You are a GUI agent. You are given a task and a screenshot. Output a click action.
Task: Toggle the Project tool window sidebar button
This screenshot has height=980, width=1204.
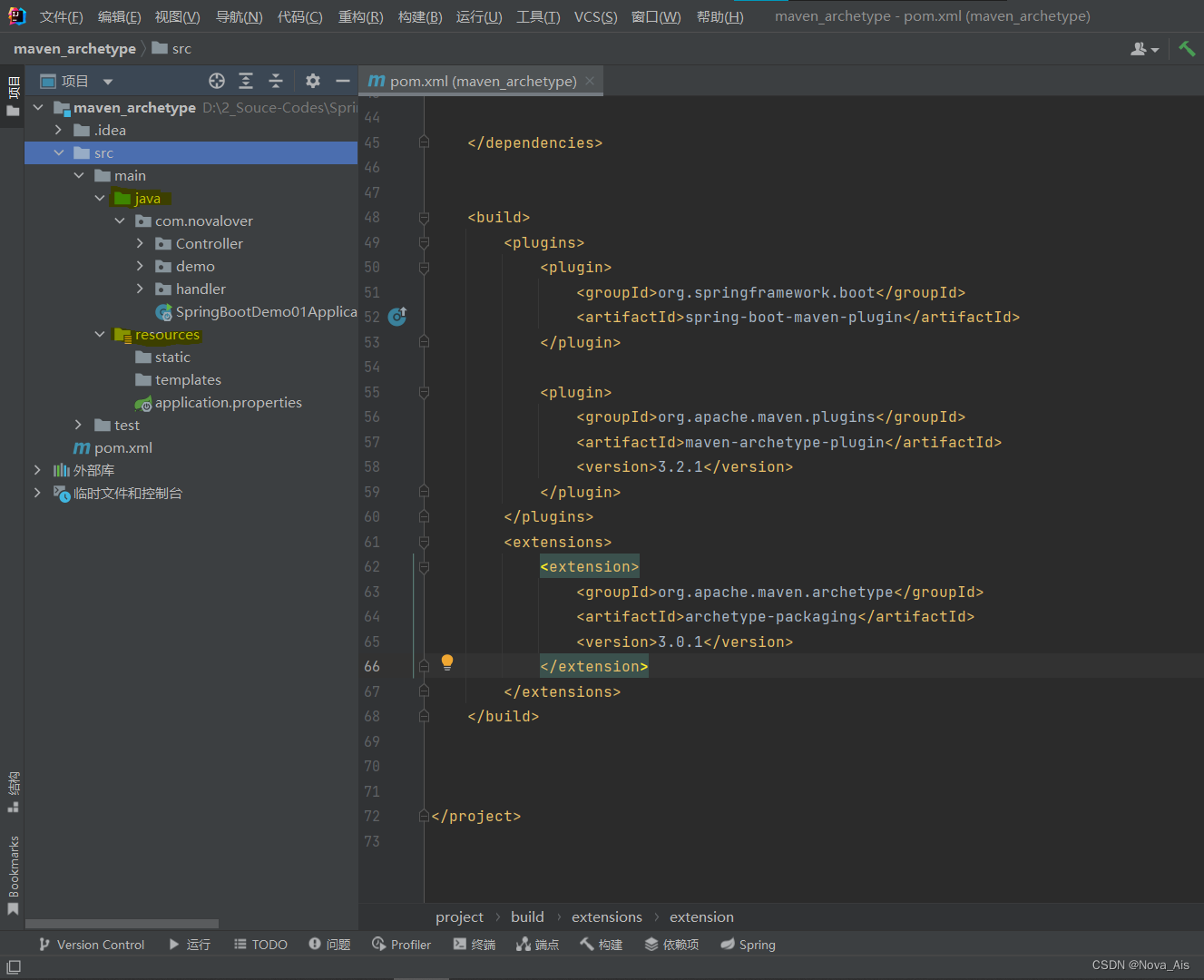pyautogui.click(x=13, y=96)
